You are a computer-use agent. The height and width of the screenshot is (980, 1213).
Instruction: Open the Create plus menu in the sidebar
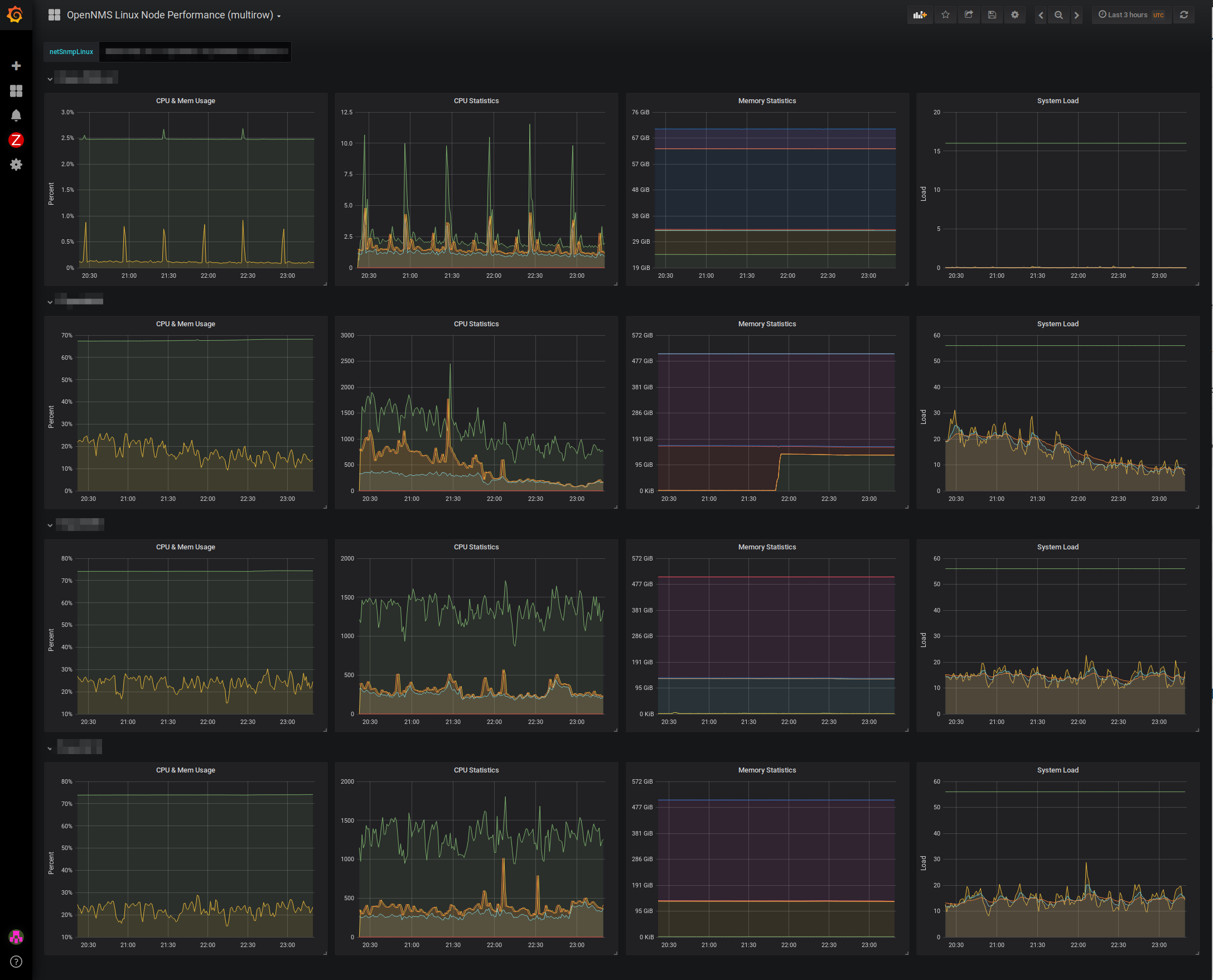click(x=16, y=66)
